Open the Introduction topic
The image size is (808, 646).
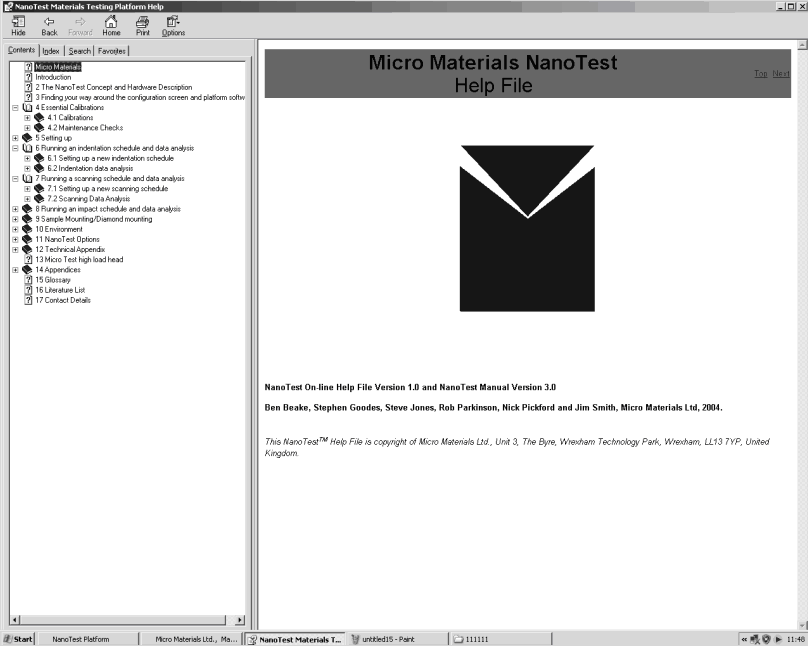point(53,77)
